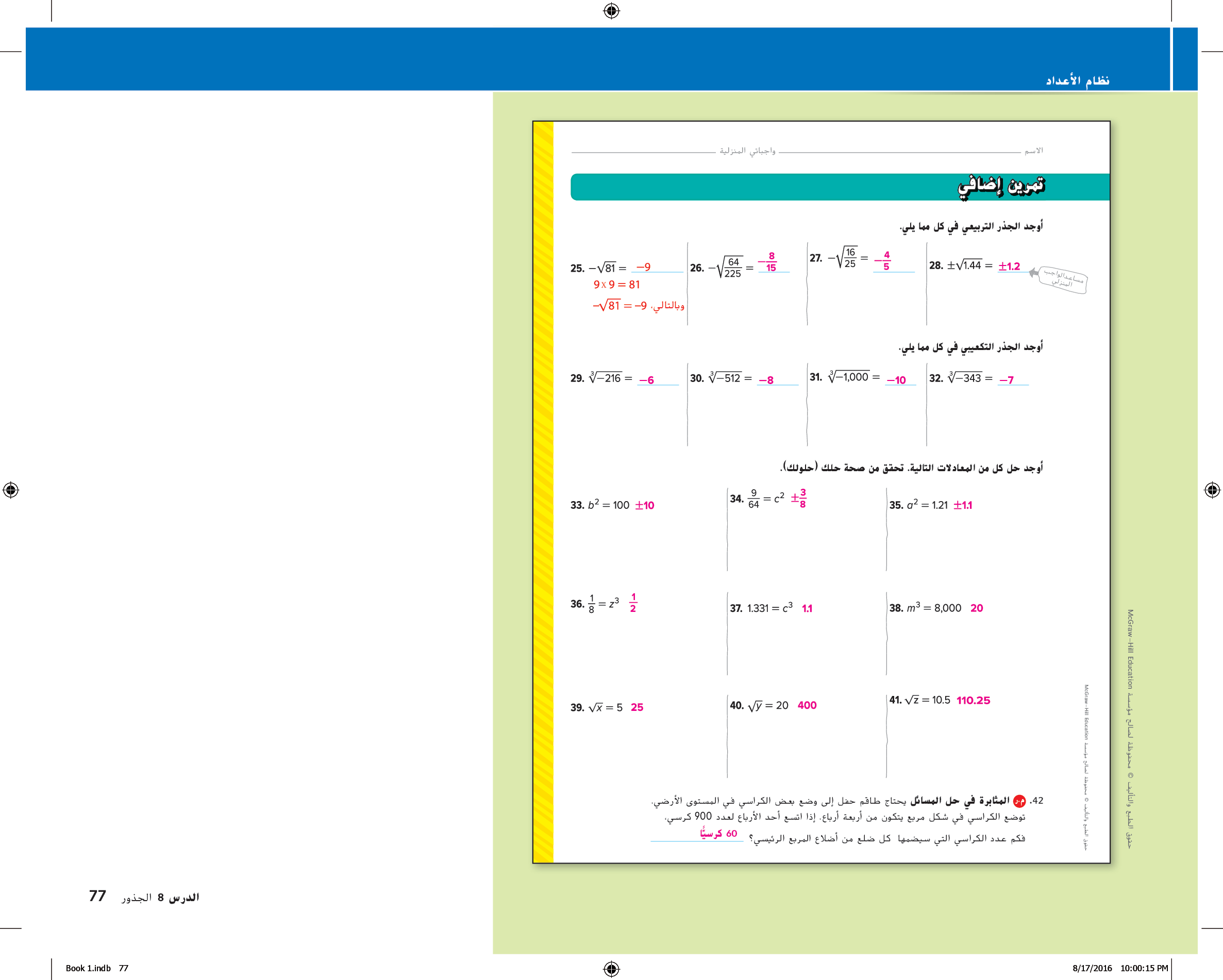This screenshot has height=980, width=1223.
Task: Click the red circular badge at problem 42
Action: coord(1019,801)
